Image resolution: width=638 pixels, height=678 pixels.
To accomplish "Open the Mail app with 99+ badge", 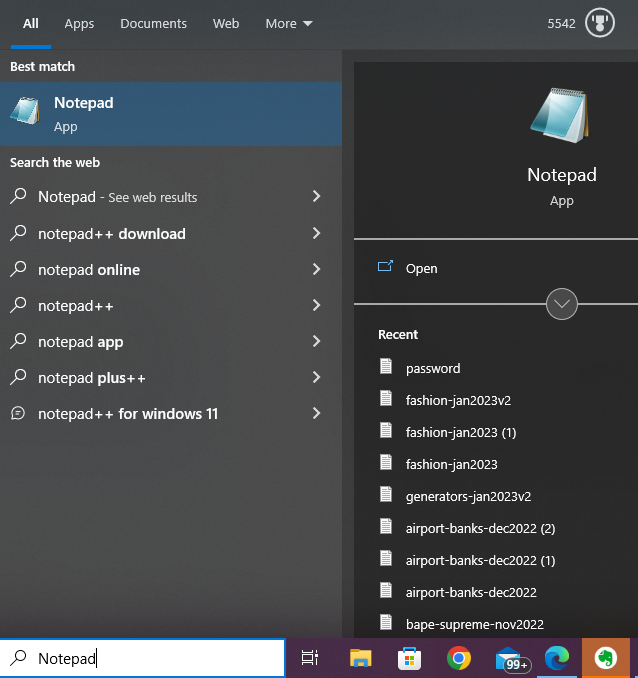I will [512, 659].
